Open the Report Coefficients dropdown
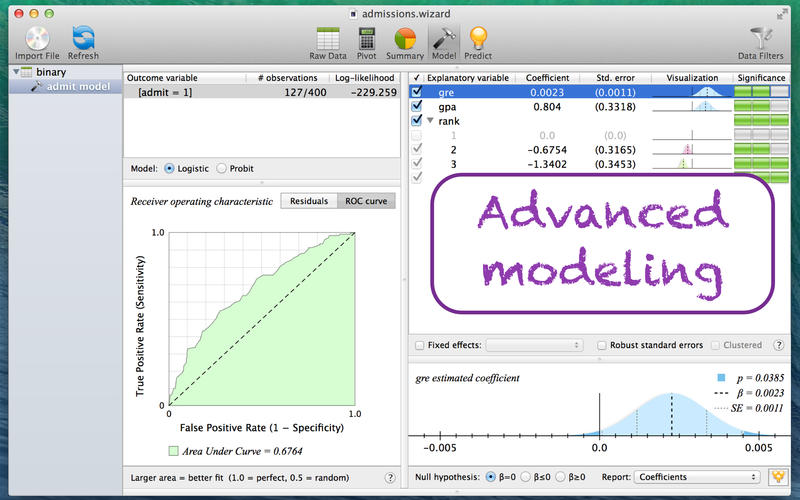Image resolution: width=800 pixels, height=500 pixels. pos(697,477)
